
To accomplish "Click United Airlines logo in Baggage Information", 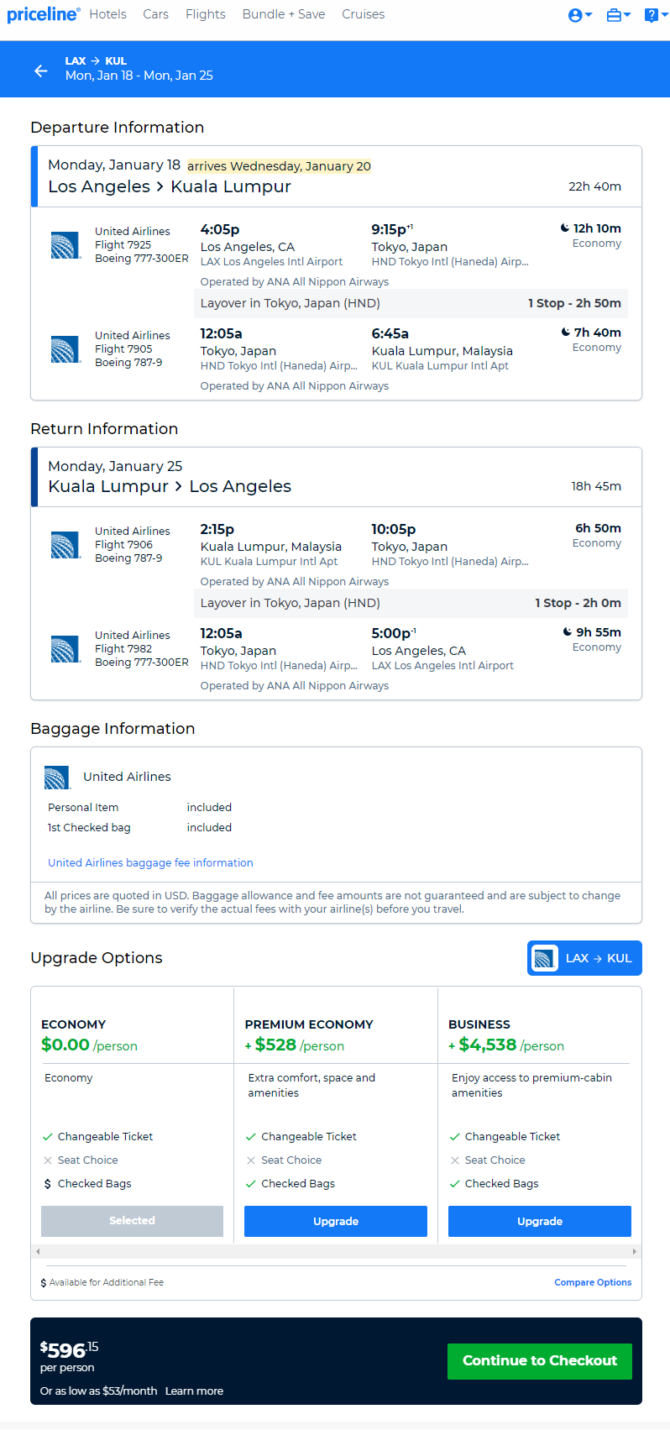I will pos(57,777).
